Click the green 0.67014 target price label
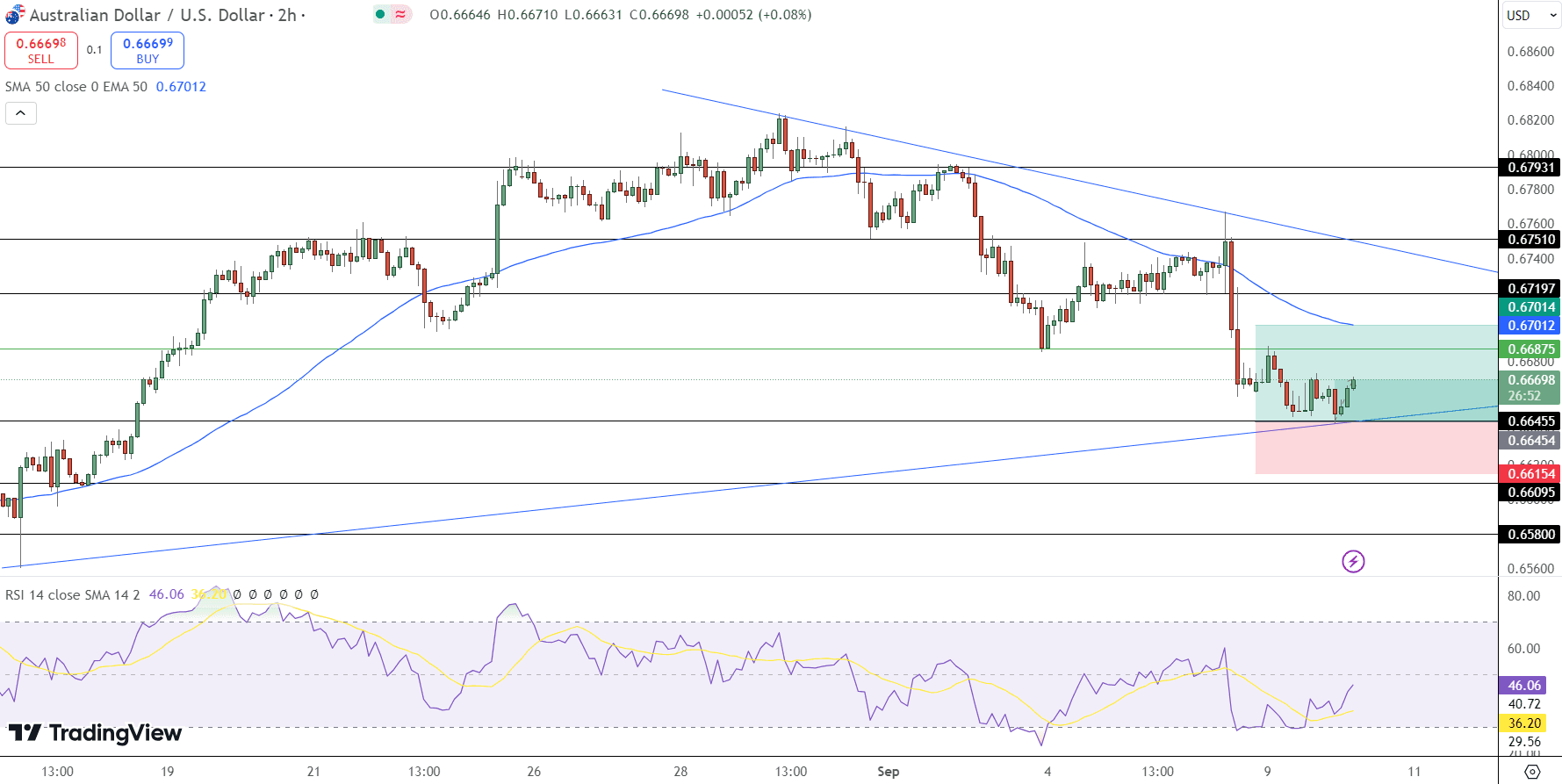The height and width of the screenshot is (784, 1562). (1530, 307)
